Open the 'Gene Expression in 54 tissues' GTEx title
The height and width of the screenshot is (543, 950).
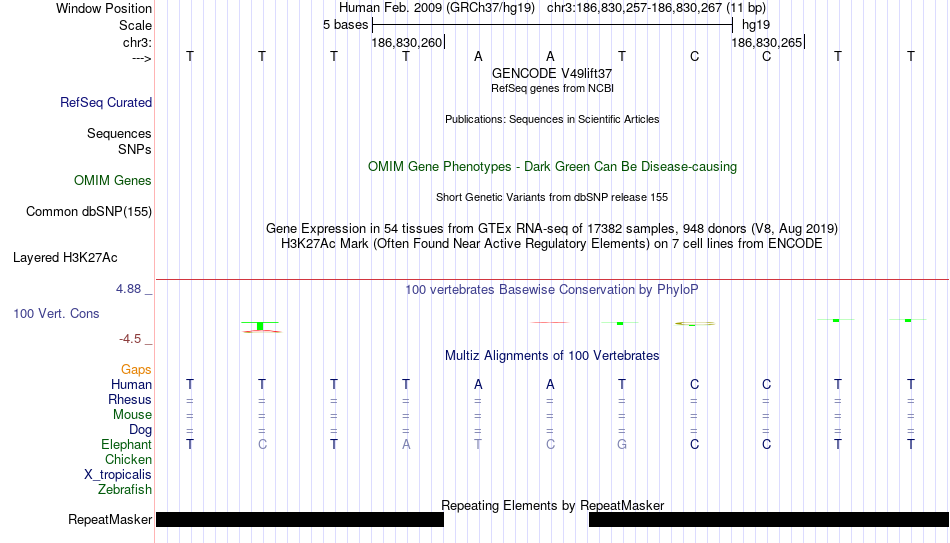[x=552, y=228]
